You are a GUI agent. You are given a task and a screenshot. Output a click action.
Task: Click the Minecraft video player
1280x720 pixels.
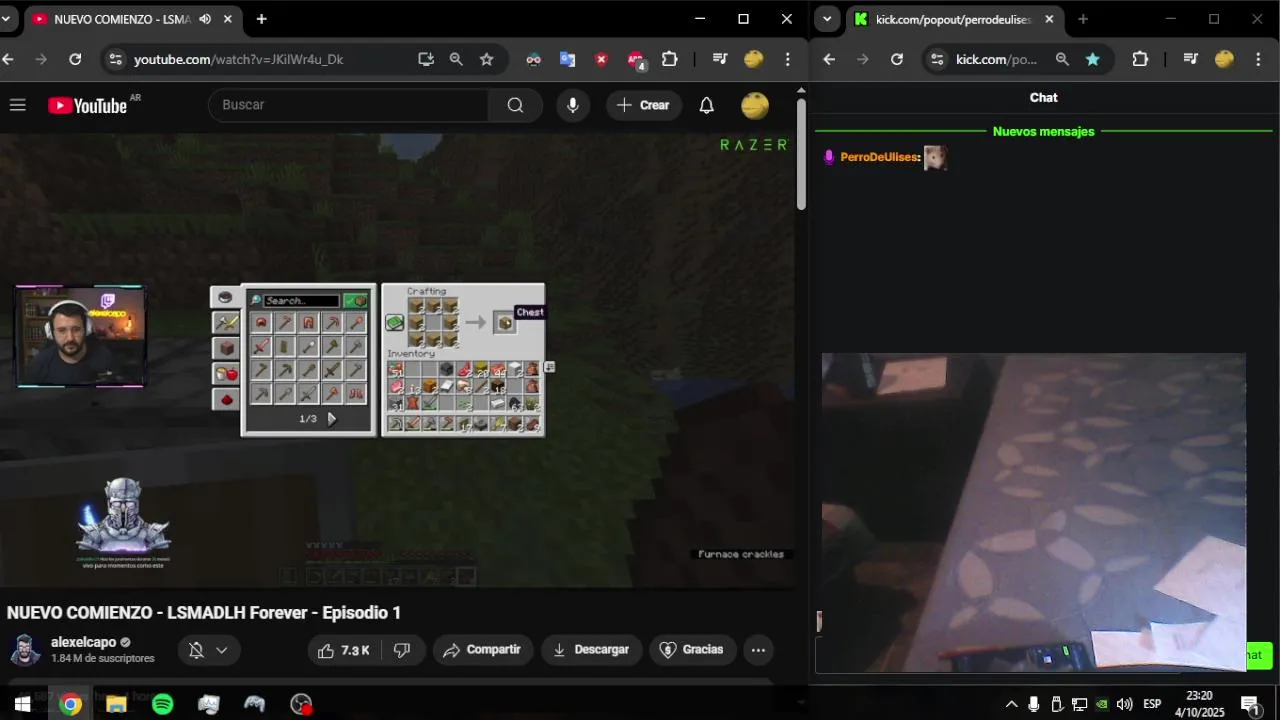[400, 360]
